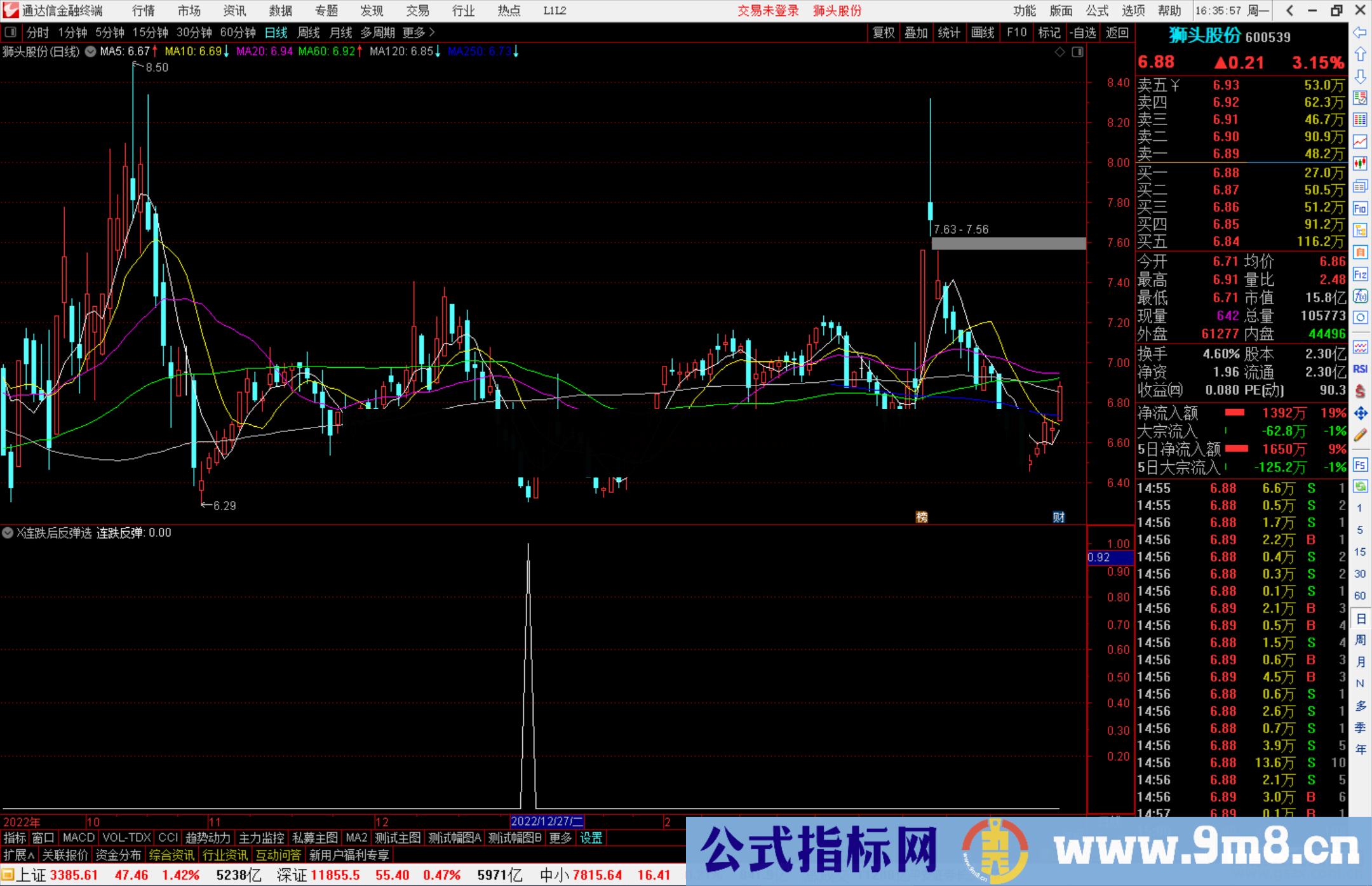Screen dimensions: 1372x886
Task: Click the down arrow icon in right sidebar
Action: point(1360,76)
